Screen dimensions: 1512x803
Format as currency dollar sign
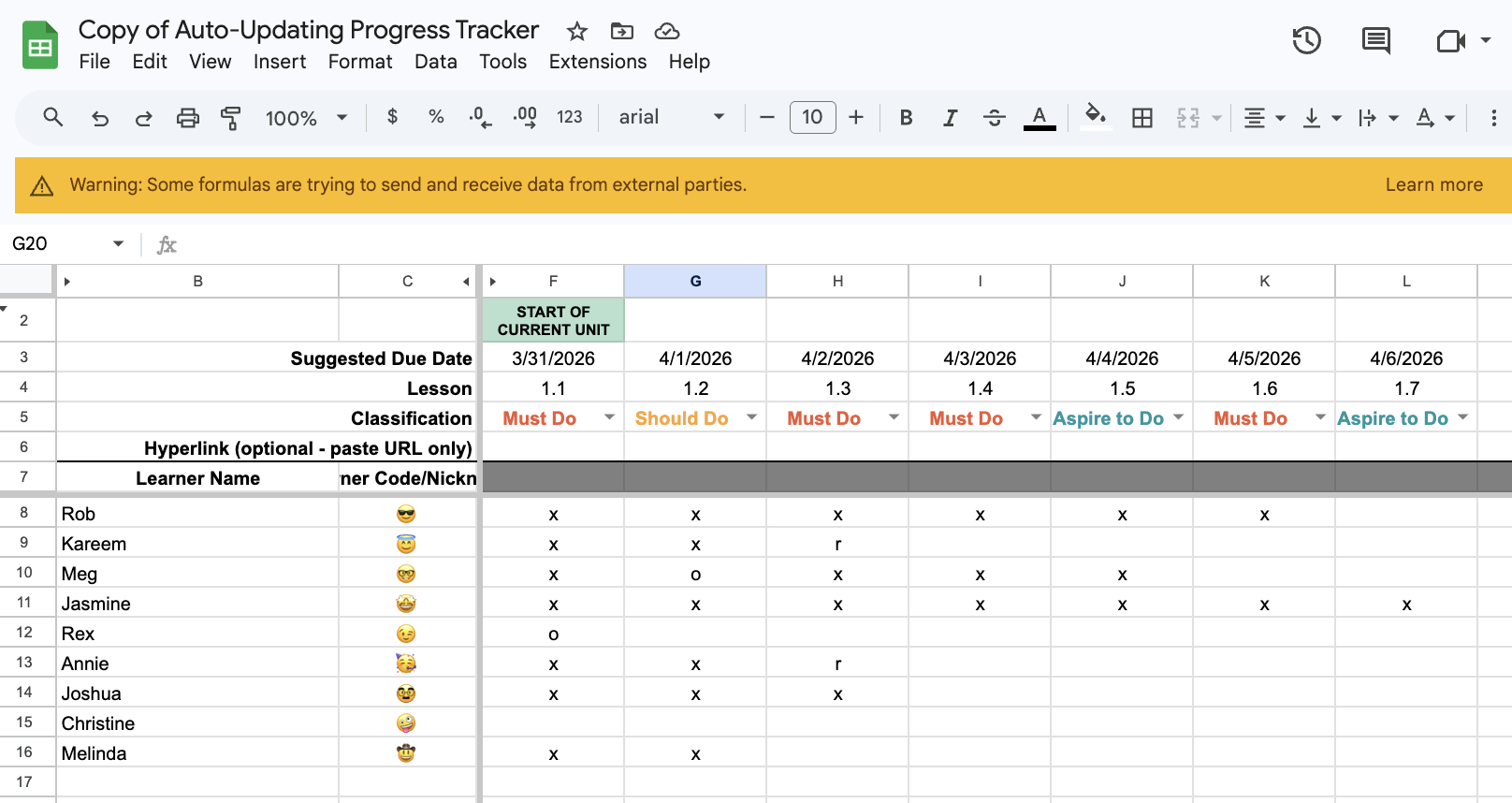pyautogui.click(x=392, y=117)
